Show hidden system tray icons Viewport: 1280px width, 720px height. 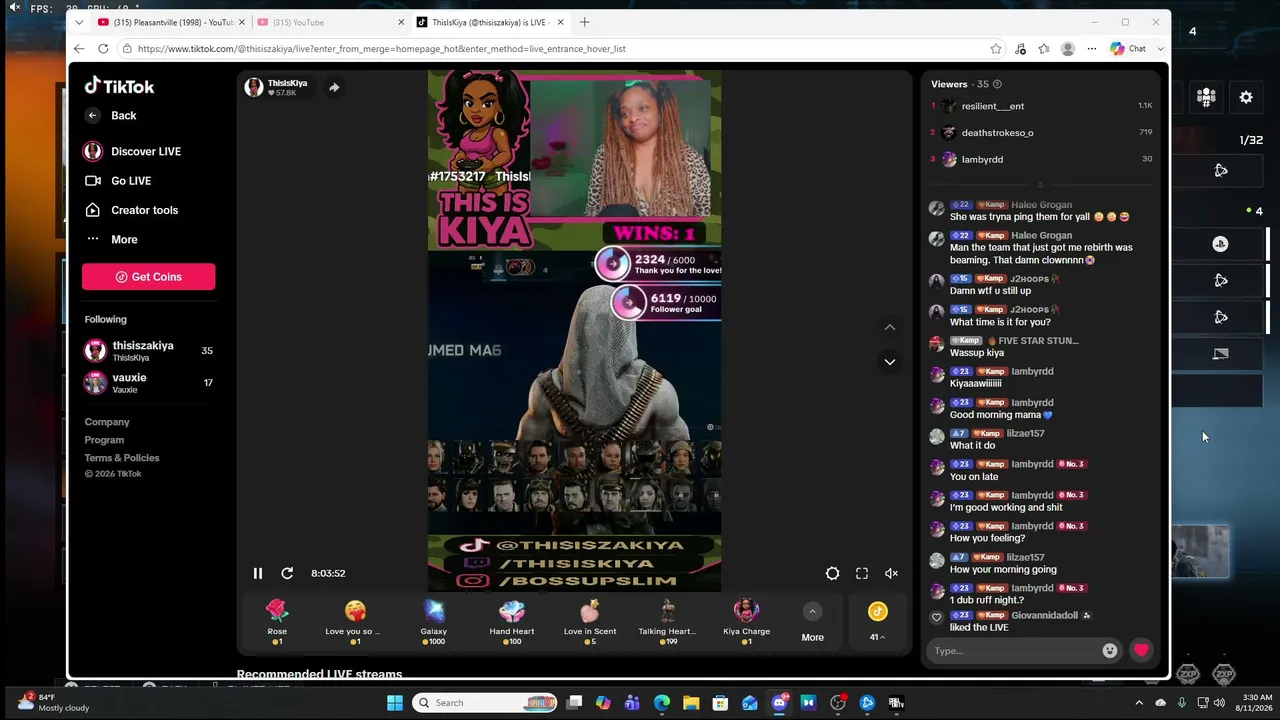[x=1139, y=702]
